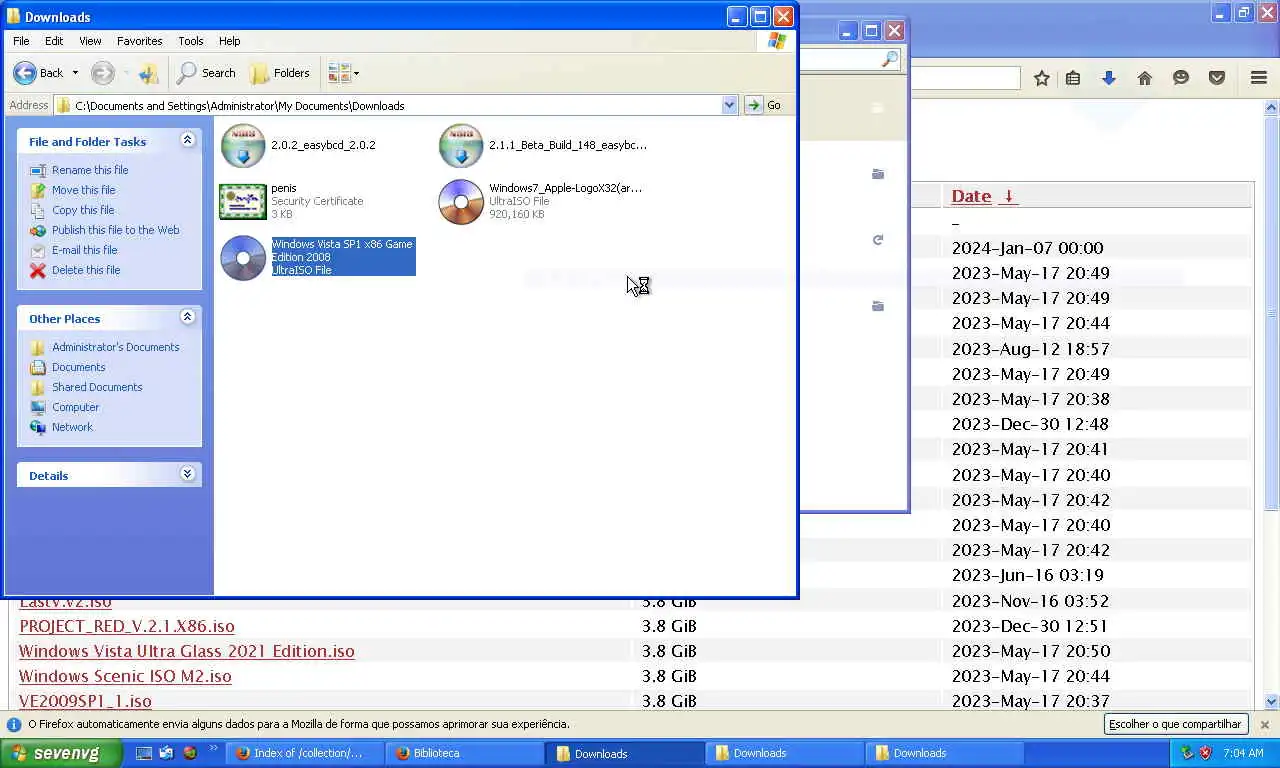Click the red X Delete this file icon
The width and height of the screenshot is (1280, 768).
coord(38,270)
